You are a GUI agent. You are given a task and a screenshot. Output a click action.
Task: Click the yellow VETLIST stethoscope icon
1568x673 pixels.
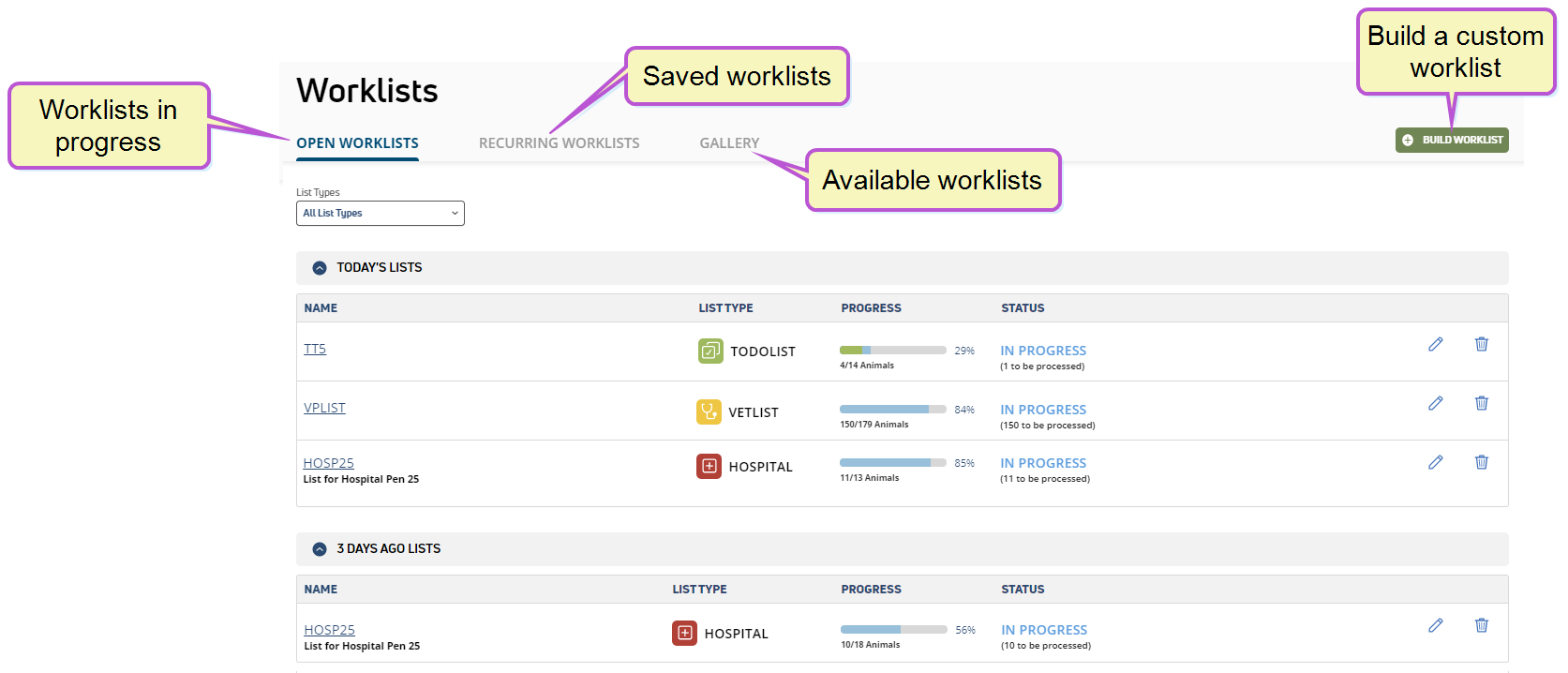709,411
